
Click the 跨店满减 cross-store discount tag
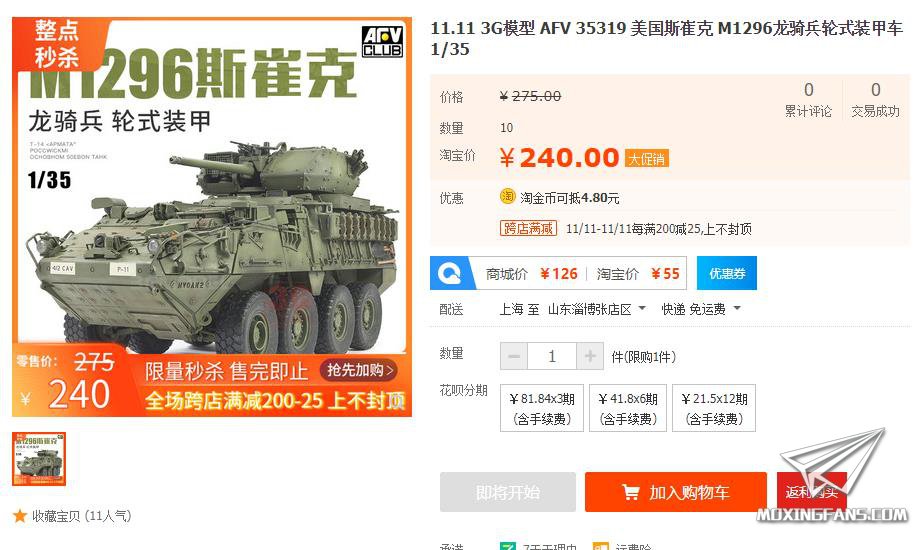528,228
